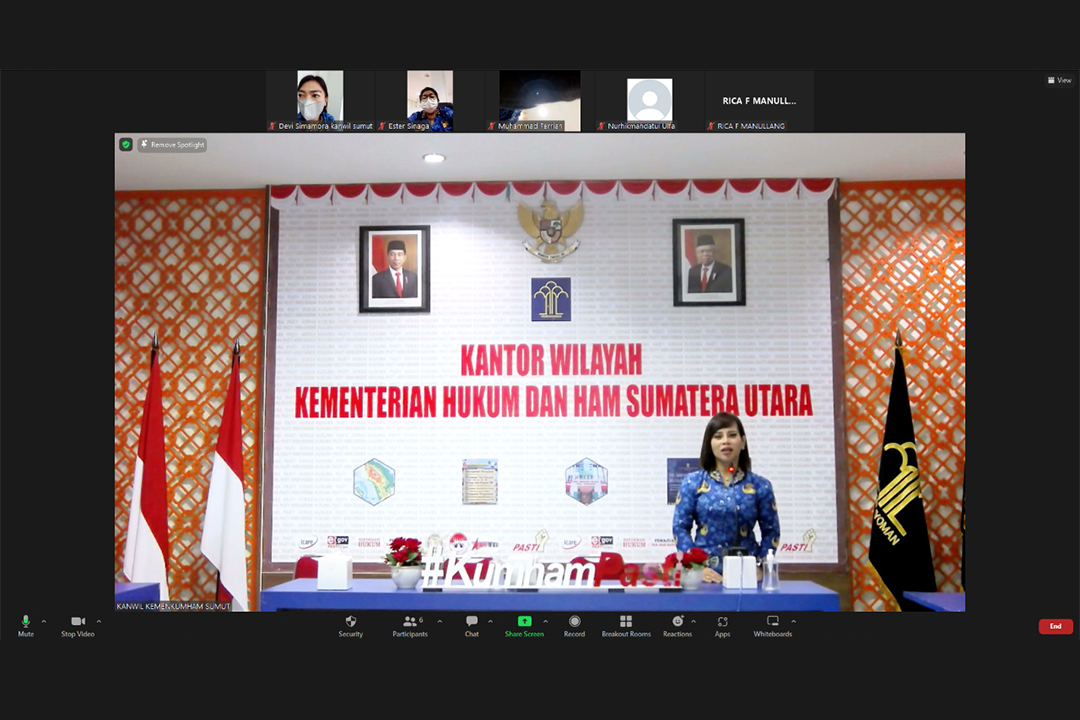The width and height of the screenshot is (1080, 720).
Task: Open the Participants panel
Action: tap(410, 622)
